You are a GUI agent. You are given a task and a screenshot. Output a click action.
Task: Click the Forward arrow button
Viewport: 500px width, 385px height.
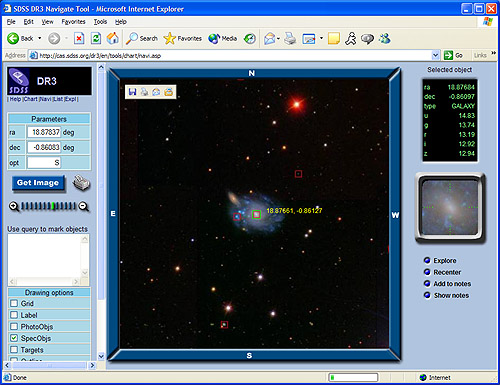(x=54, y=39)
